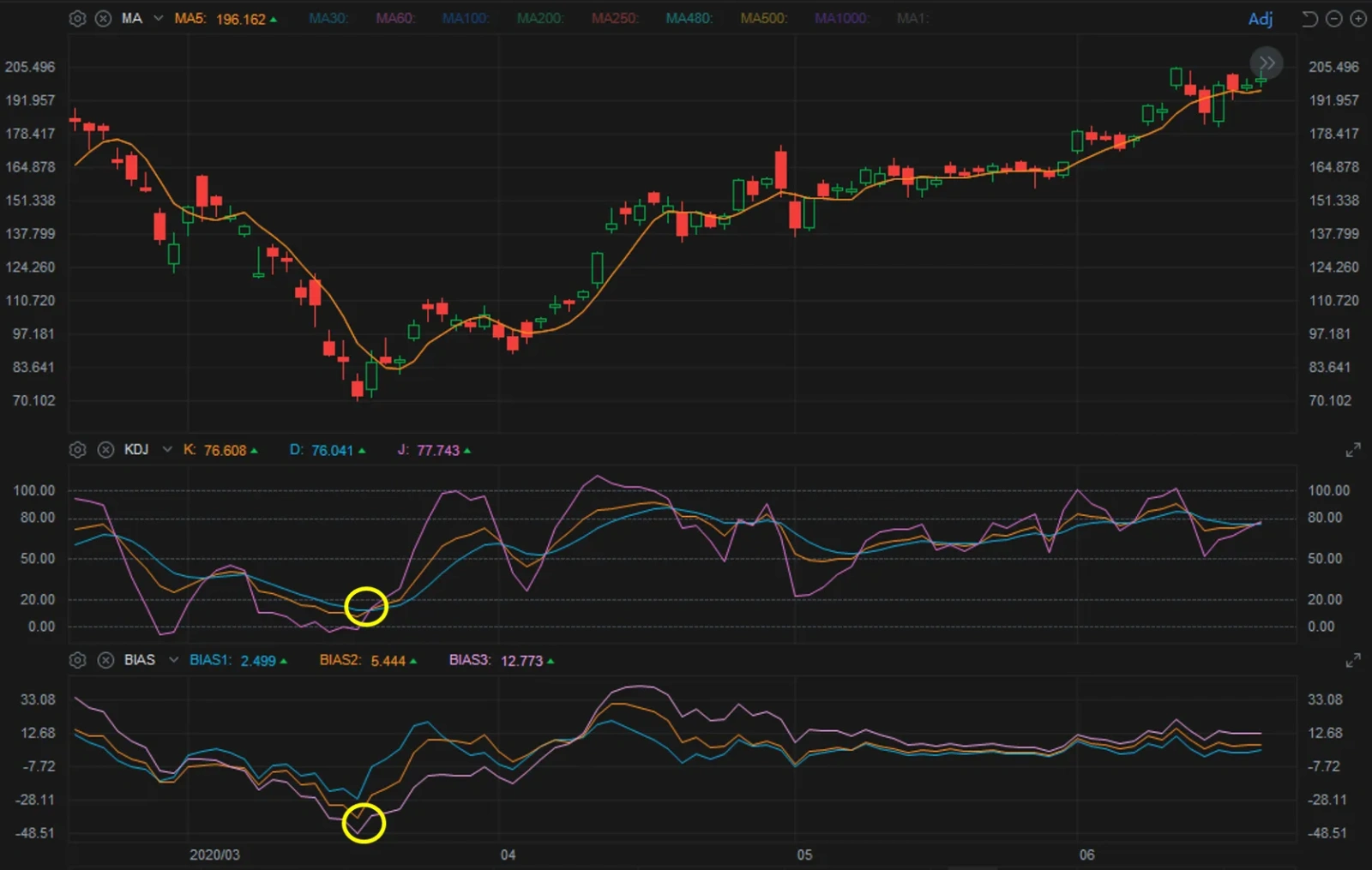Viewport: 1372px width, 870px height.
Task: Expand the KDJ indicator dropdown chevron
Action: point(167,449)
